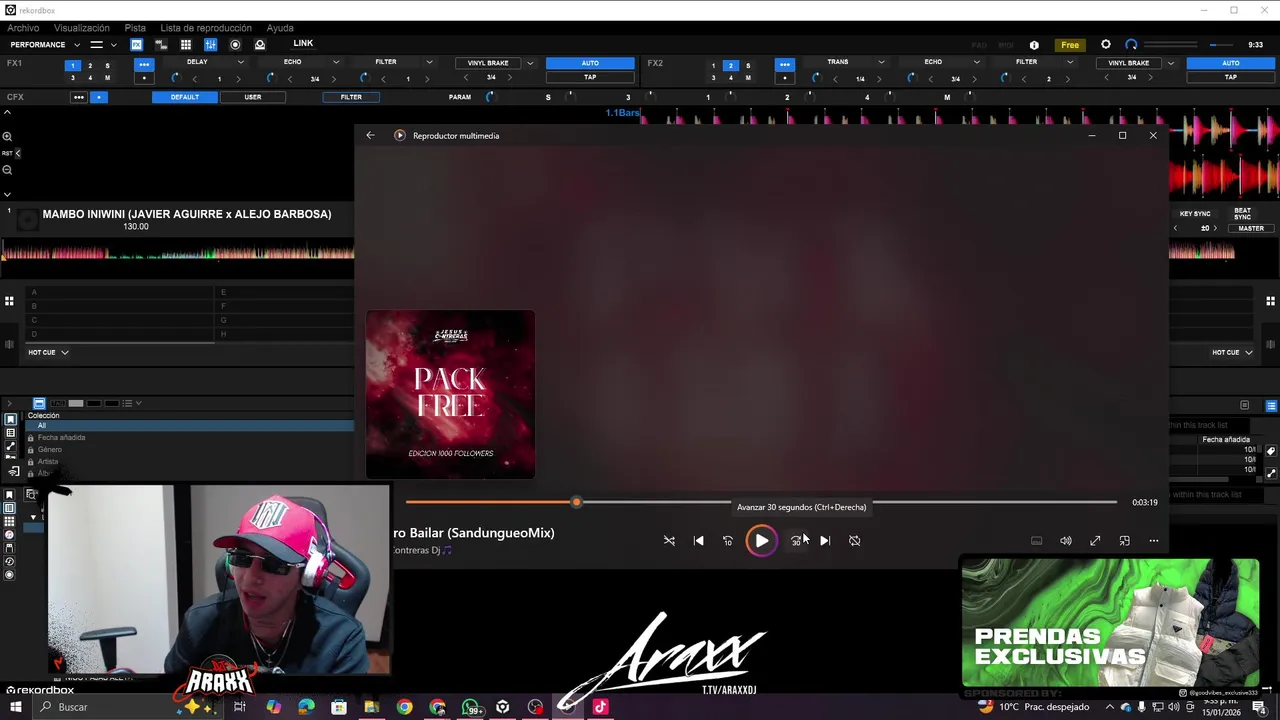
Task: Click the yellow Free plan button
Action: tap(1070, 45)
